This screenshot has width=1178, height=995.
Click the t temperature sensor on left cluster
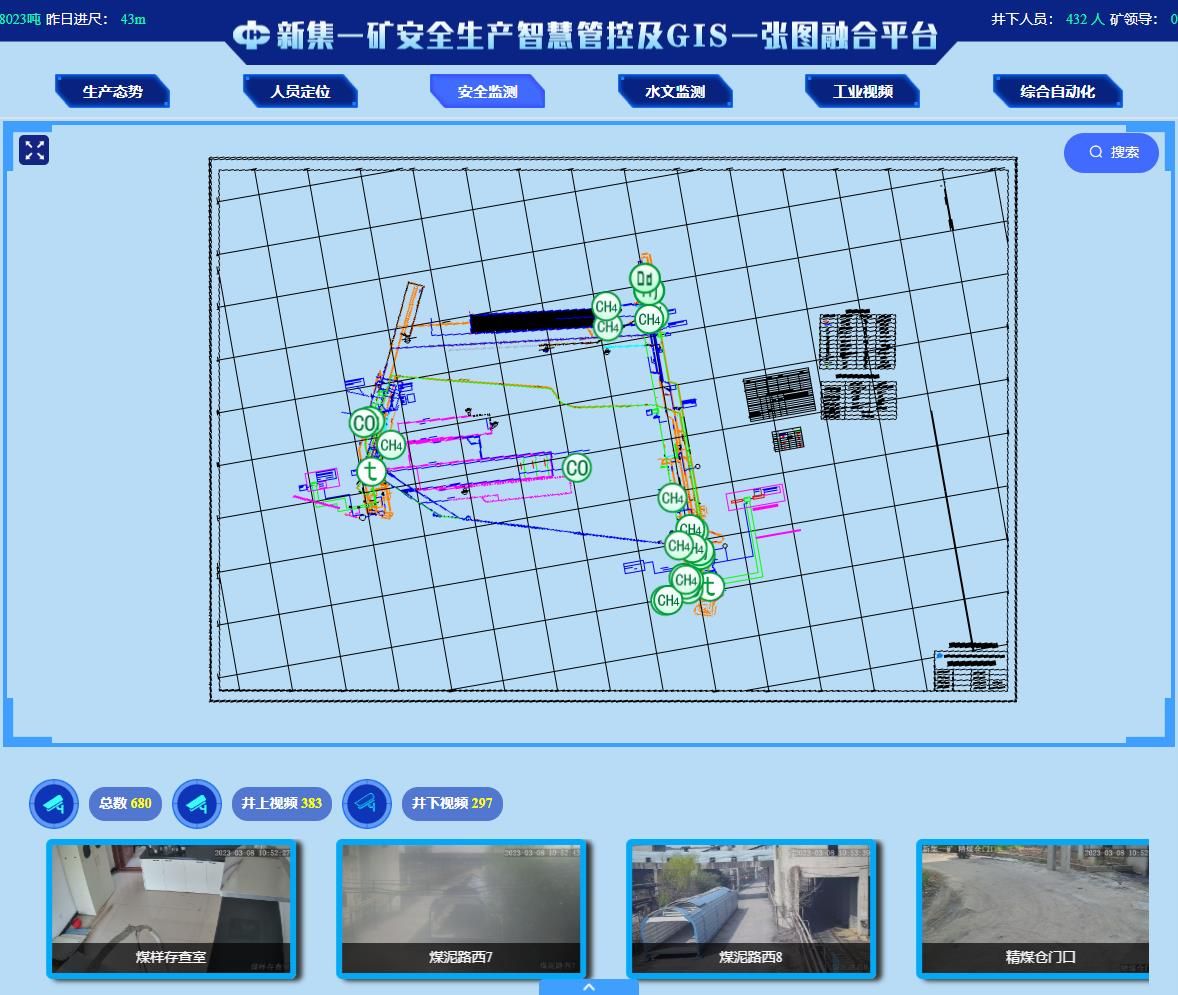(x=371, y=471)
